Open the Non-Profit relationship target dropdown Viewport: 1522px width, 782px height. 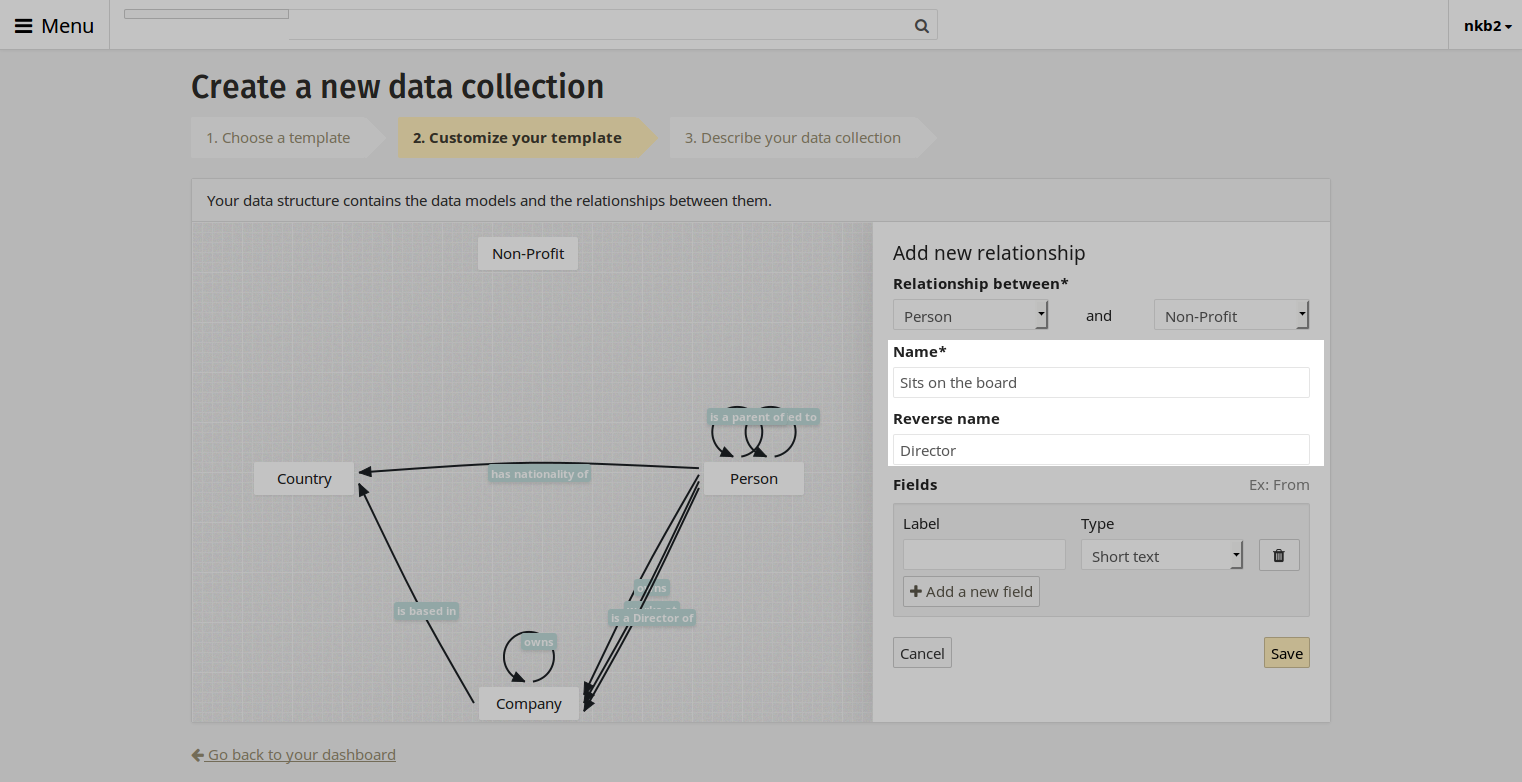pos(1231,316)
